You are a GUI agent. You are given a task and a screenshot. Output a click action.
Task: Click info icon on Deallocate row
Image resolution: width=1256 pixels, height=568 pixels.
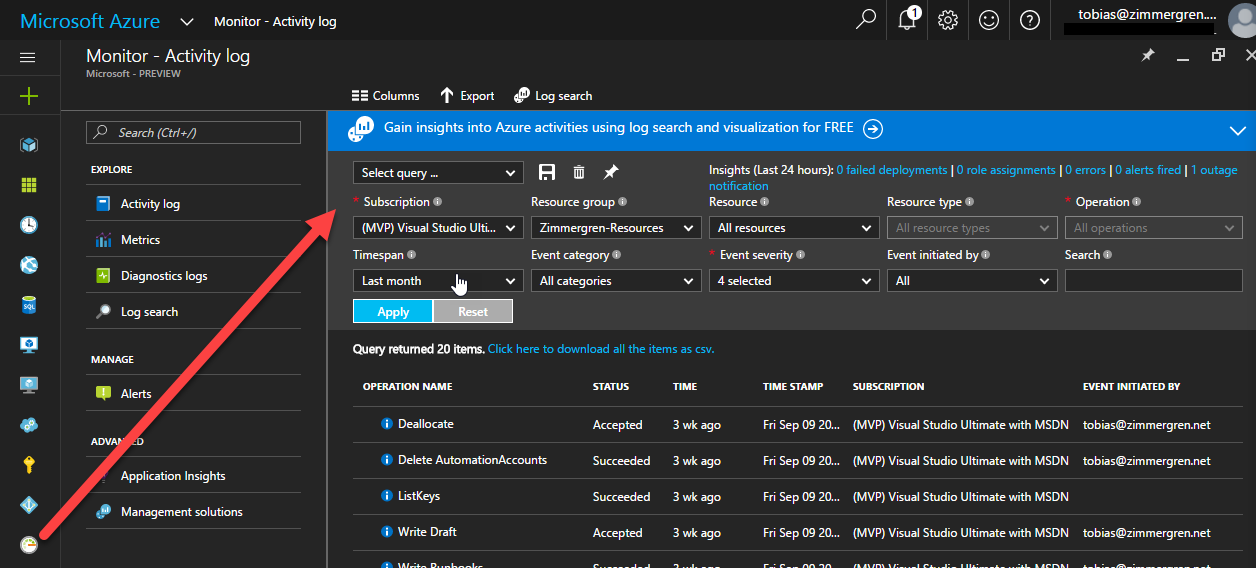387,424
